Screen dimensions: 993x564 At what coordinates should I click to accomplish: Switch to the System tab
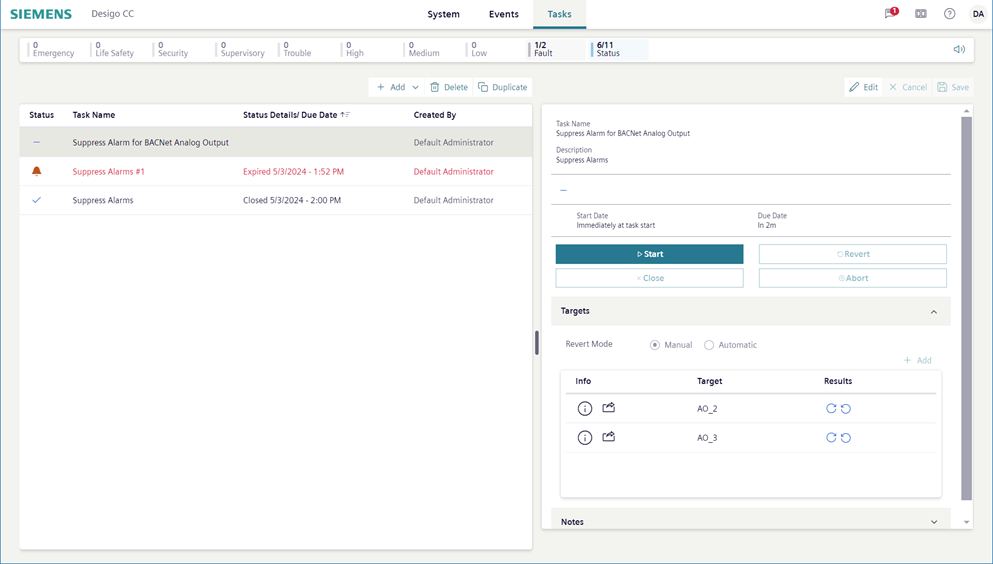click(x=443, y=14)
